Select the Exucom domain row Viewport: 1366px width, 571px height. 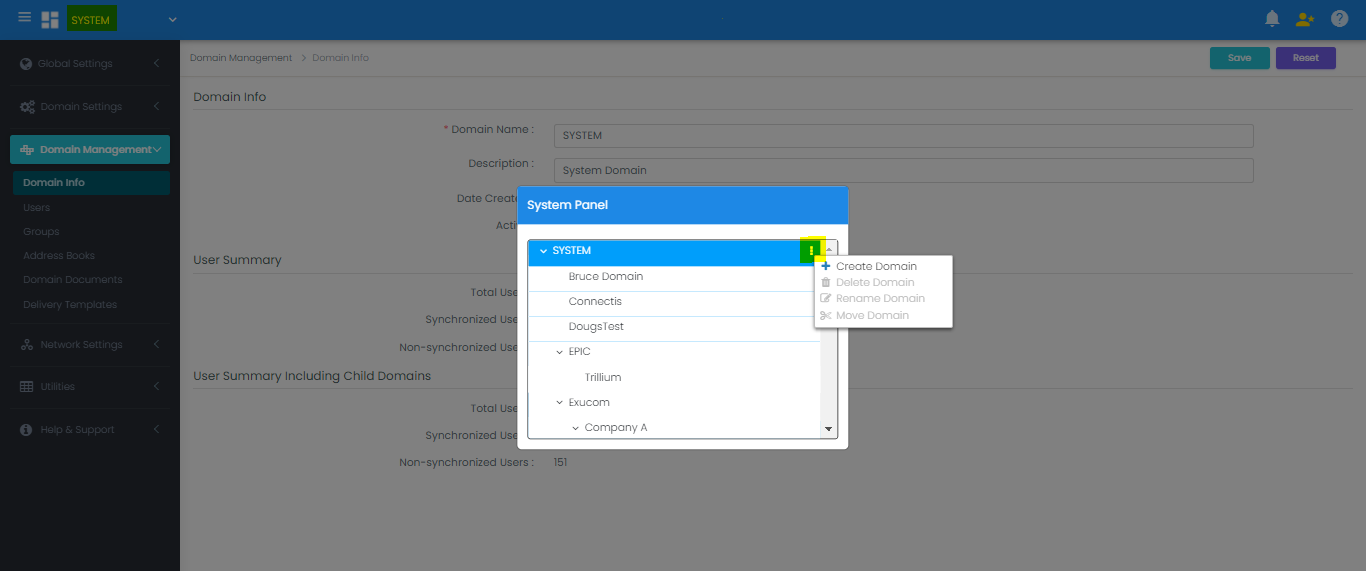[674, 403]
